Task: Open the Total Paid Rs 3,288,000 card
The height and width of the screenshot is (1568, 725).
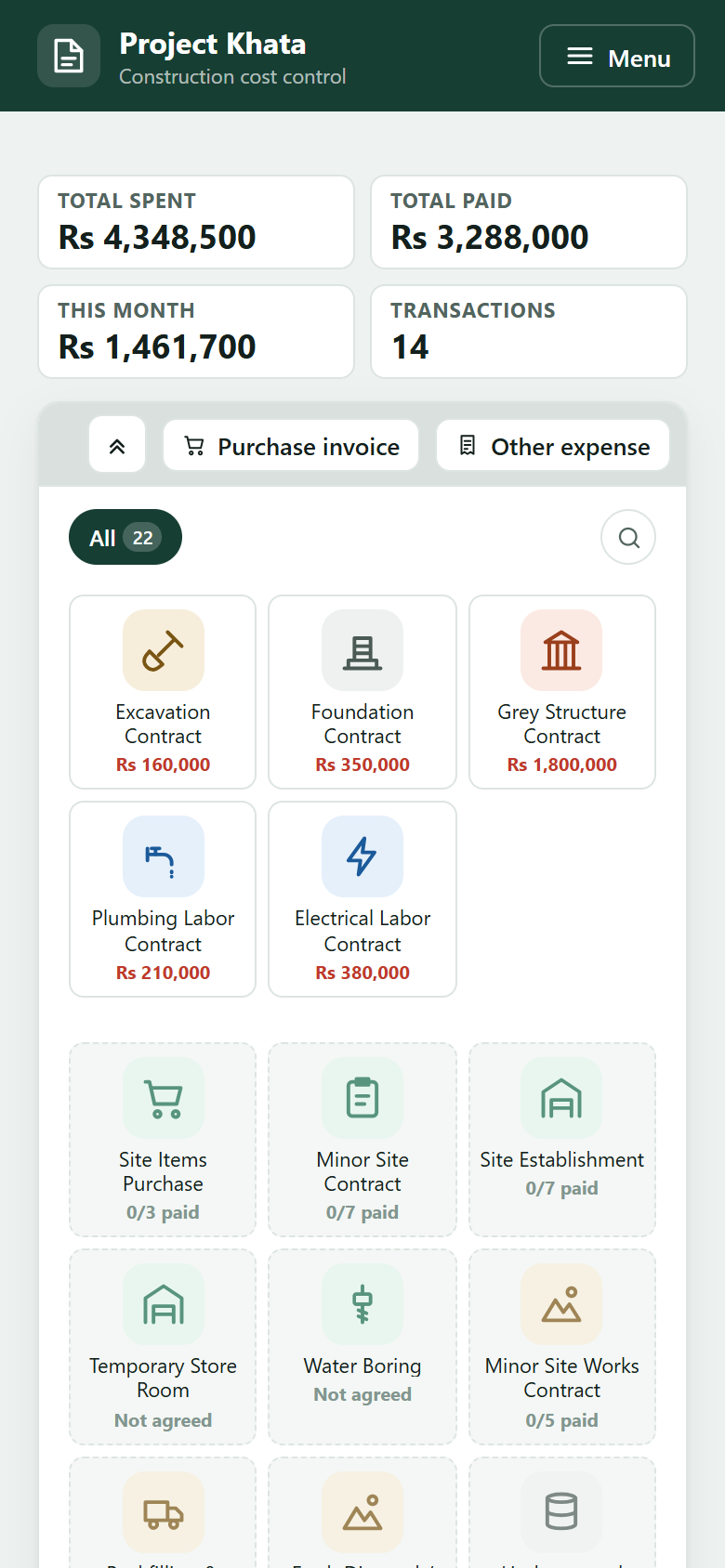Action: (529, 222)
